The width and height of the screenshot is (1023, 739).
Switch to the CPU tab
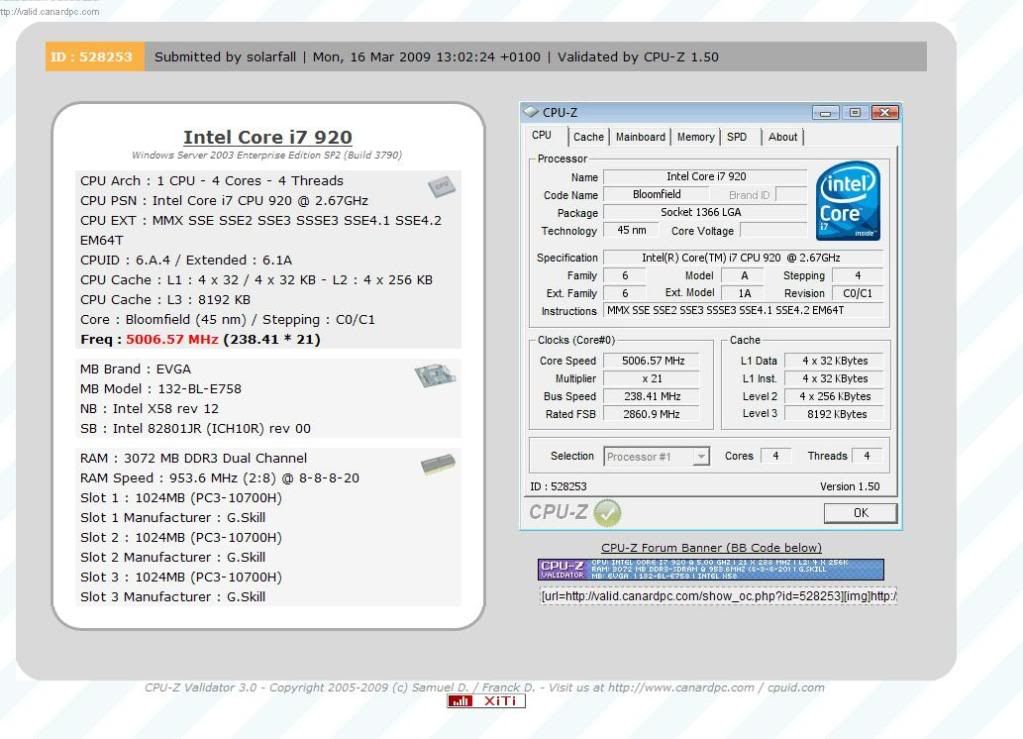click(542, 136)
